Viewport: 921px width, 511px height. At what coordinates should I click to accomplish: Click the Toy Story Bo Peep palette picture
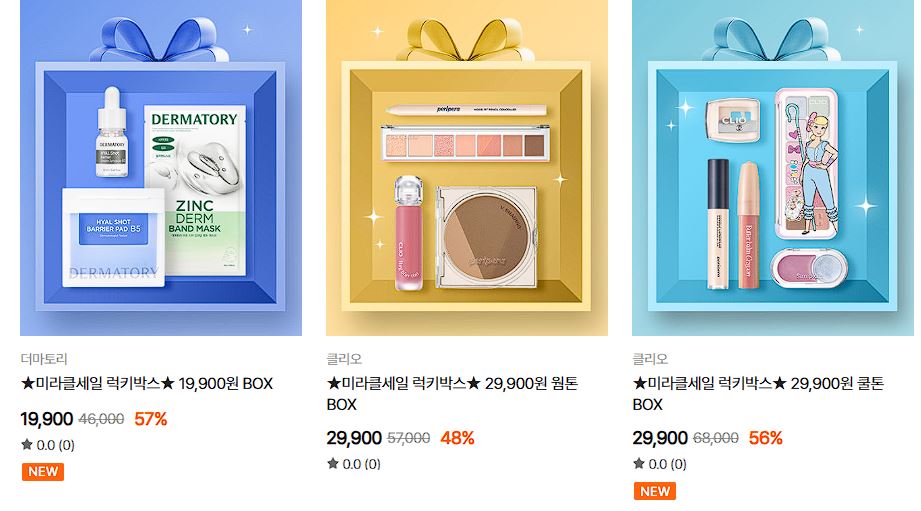pos(806,163)
